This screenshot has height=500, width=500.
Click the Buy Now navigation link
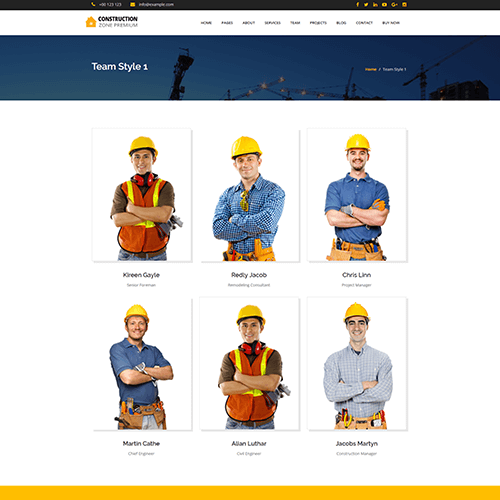tap(391, 23)
